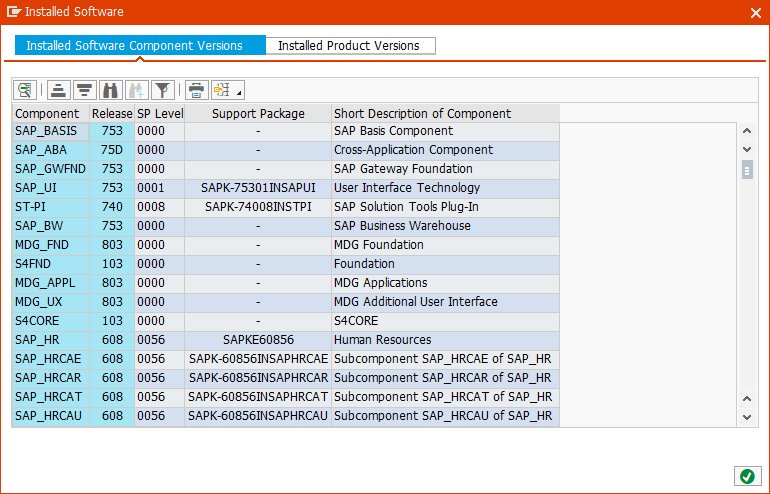Click the MDG Applications description
Image resolution: width=770 pixels, height=494 pixels.
click(x=445, y=283)
